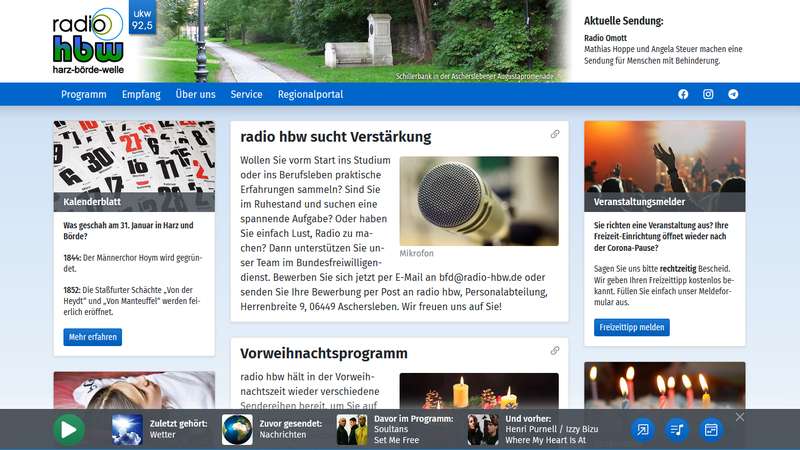Expand the Service menu

246,95
